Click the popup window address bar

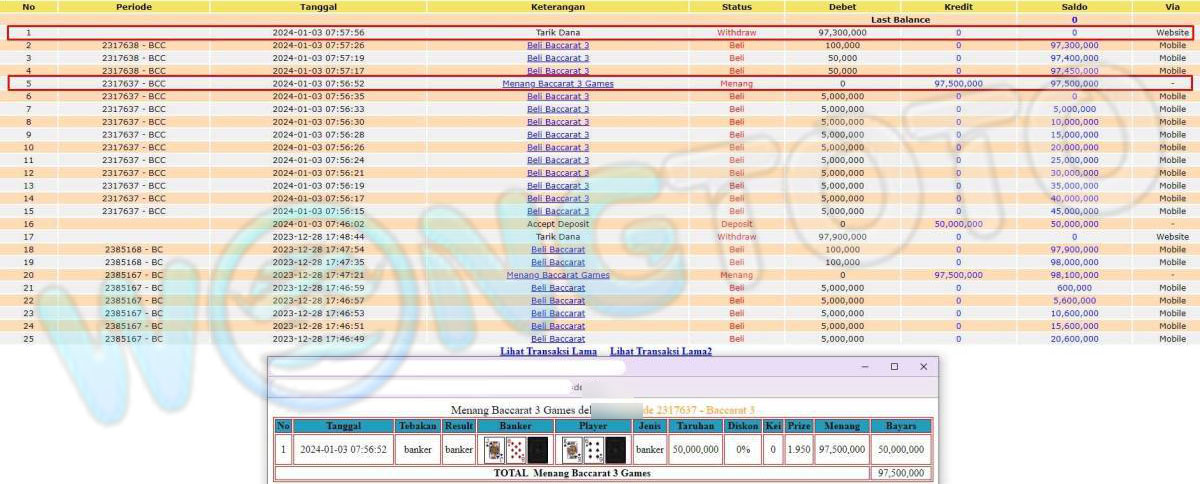click(x=450, y=386)
